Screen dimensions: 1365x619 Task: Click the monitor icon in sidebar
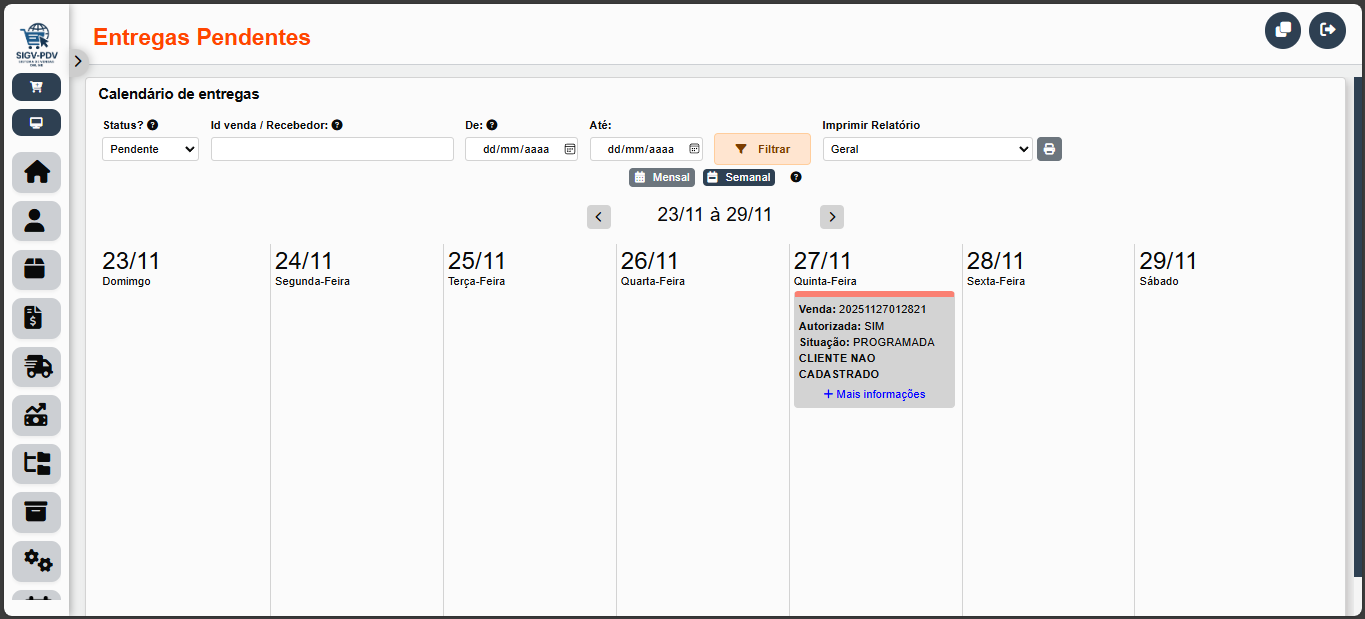36,123
